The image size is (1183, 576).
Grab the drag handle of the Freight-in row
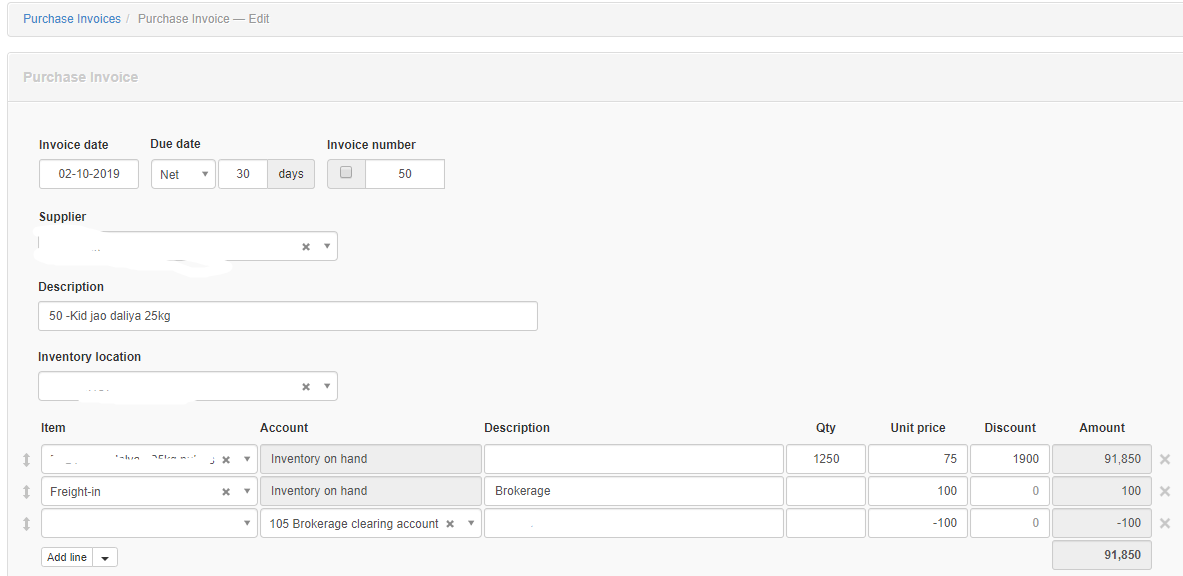click(x=26, y=492)
